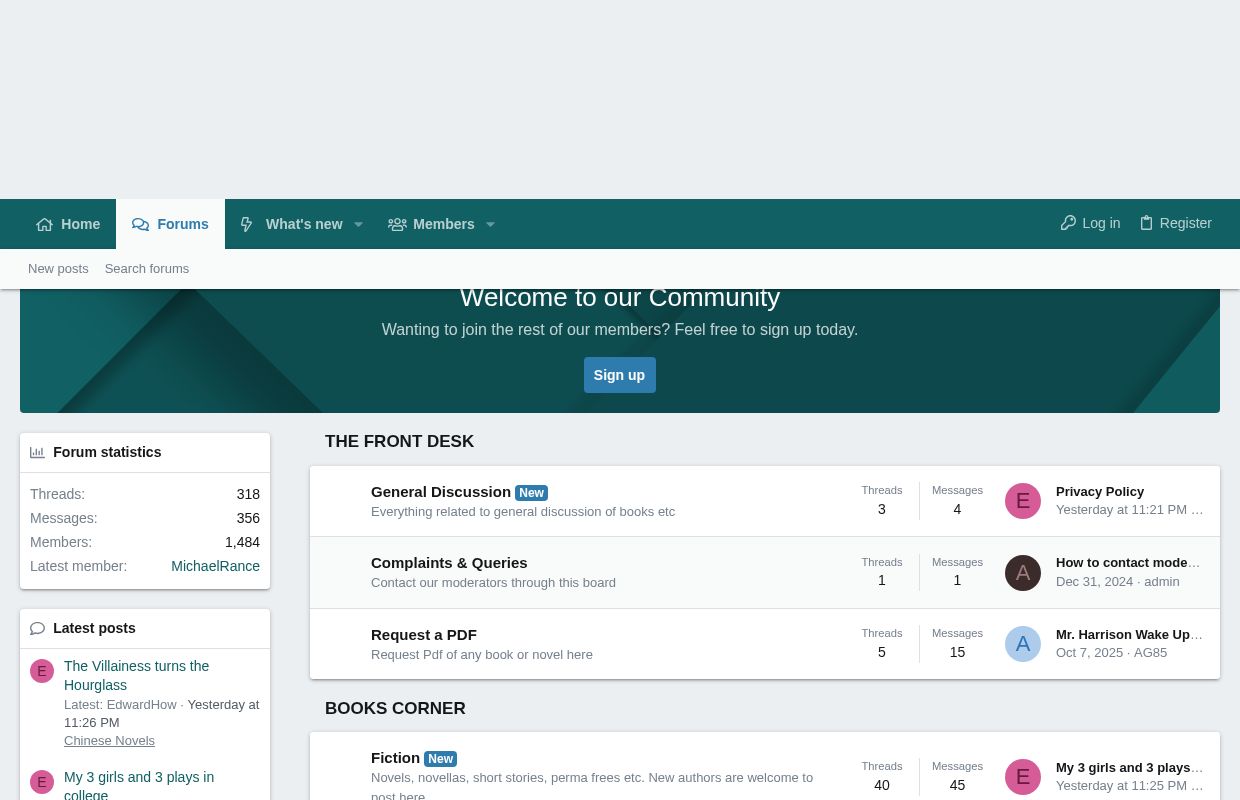Open the Request a PDF forum

click(423, 635)
